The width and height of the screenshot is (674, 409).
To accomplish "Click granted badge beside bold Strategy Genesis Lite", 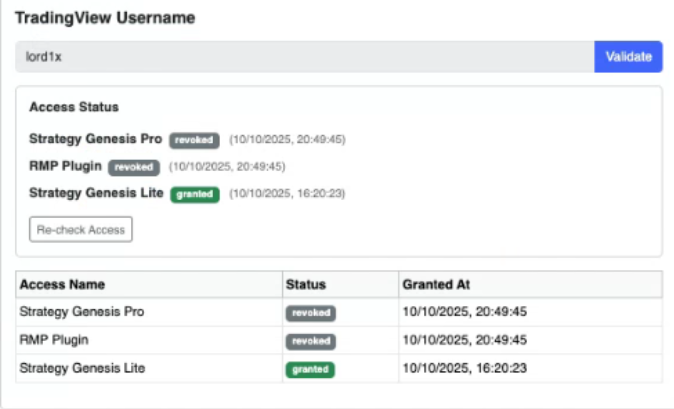I will click(194, 194).
